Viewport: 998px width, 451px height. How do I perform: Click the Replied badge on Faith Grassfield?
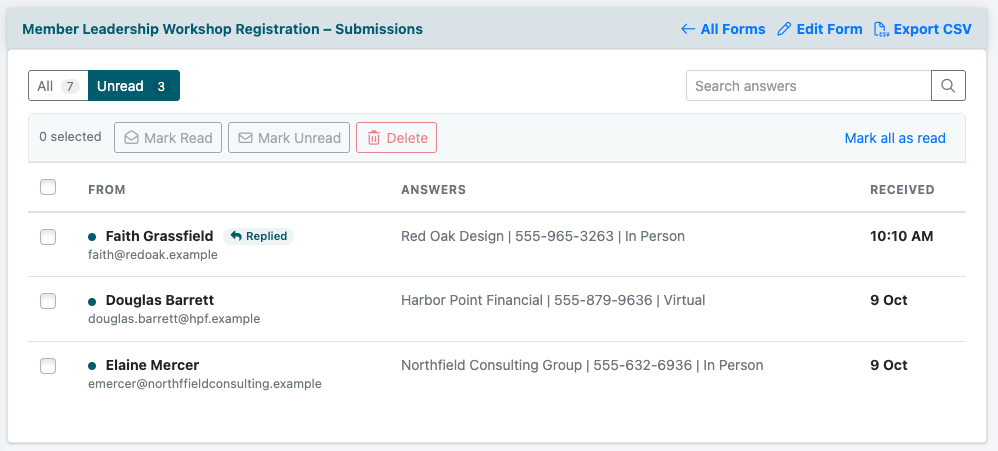[x=258, y=236]
